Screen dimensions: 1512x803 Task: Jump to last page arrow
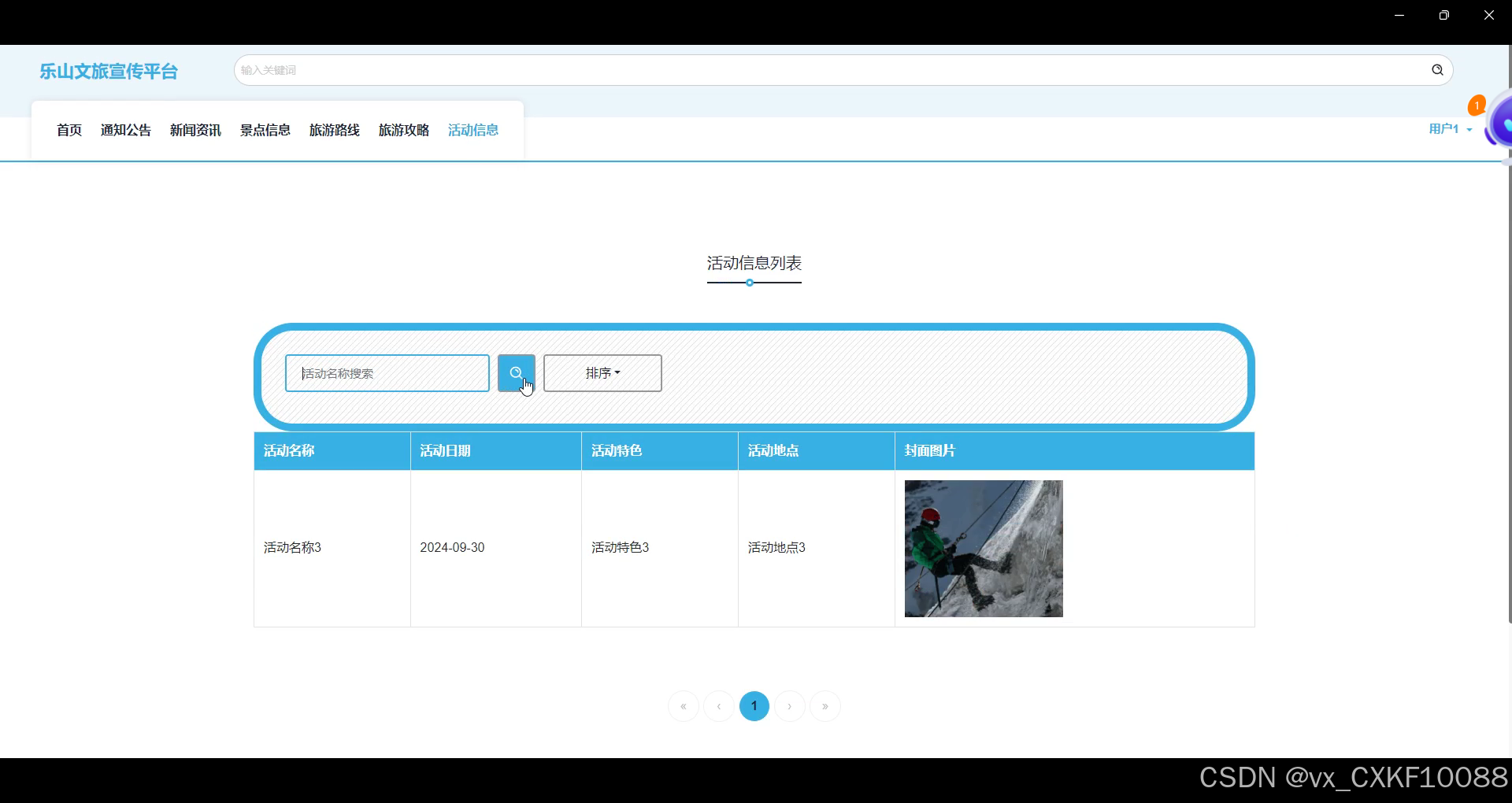[x=825, y=706]
